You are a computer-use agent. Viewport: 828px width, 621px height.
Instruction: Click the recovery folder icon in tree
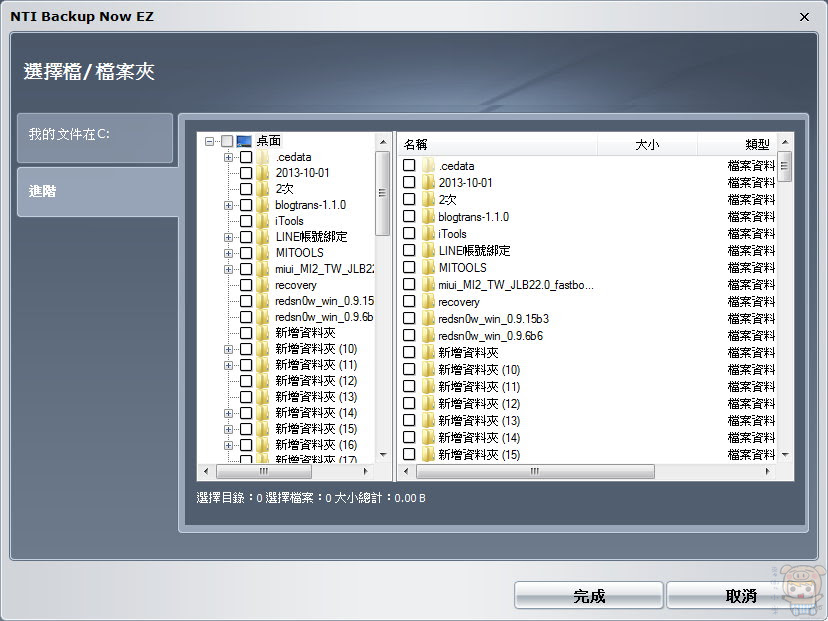point(263,285)
